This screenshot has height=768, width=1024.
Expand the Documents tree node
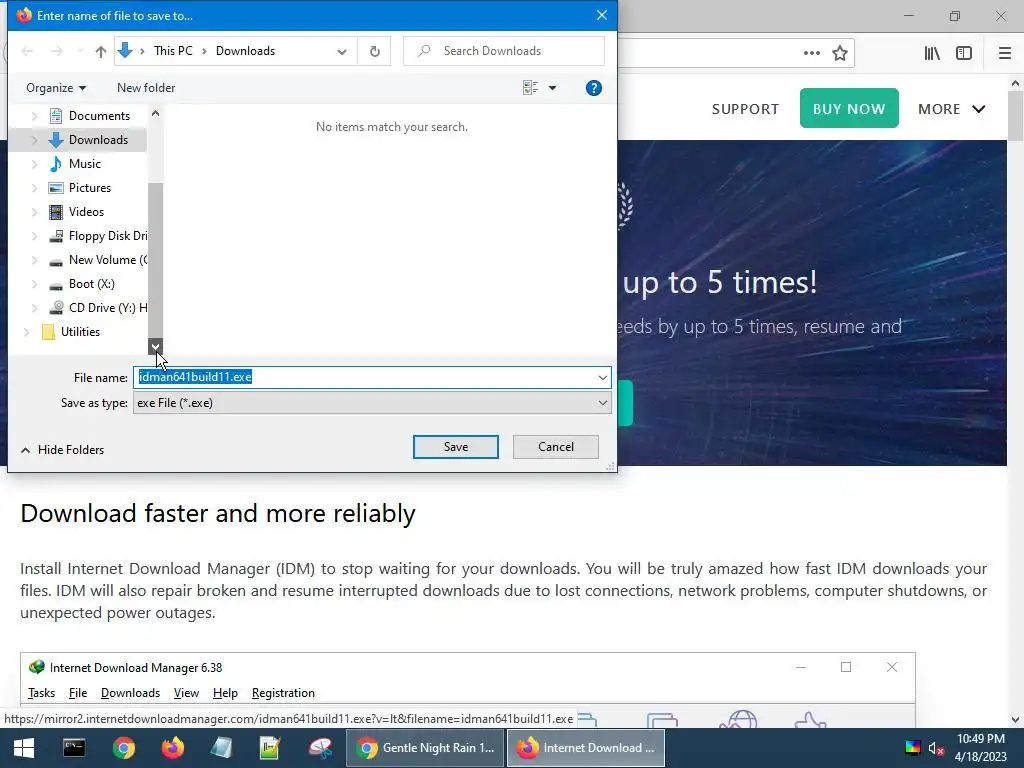pos(35,116)
